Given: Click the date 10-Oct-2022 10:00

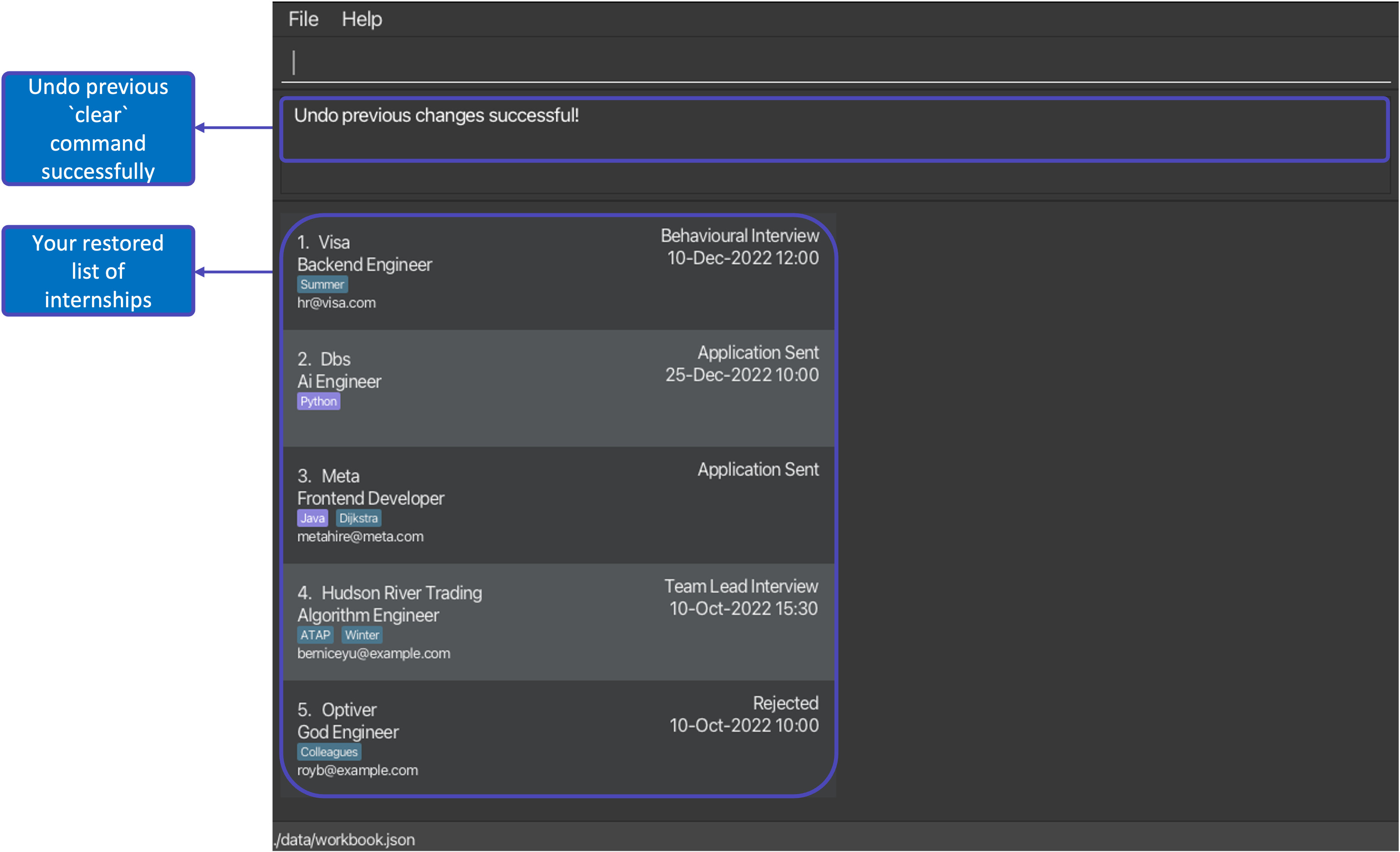Looking at the screenshot, I should click(x=744, y=726).
